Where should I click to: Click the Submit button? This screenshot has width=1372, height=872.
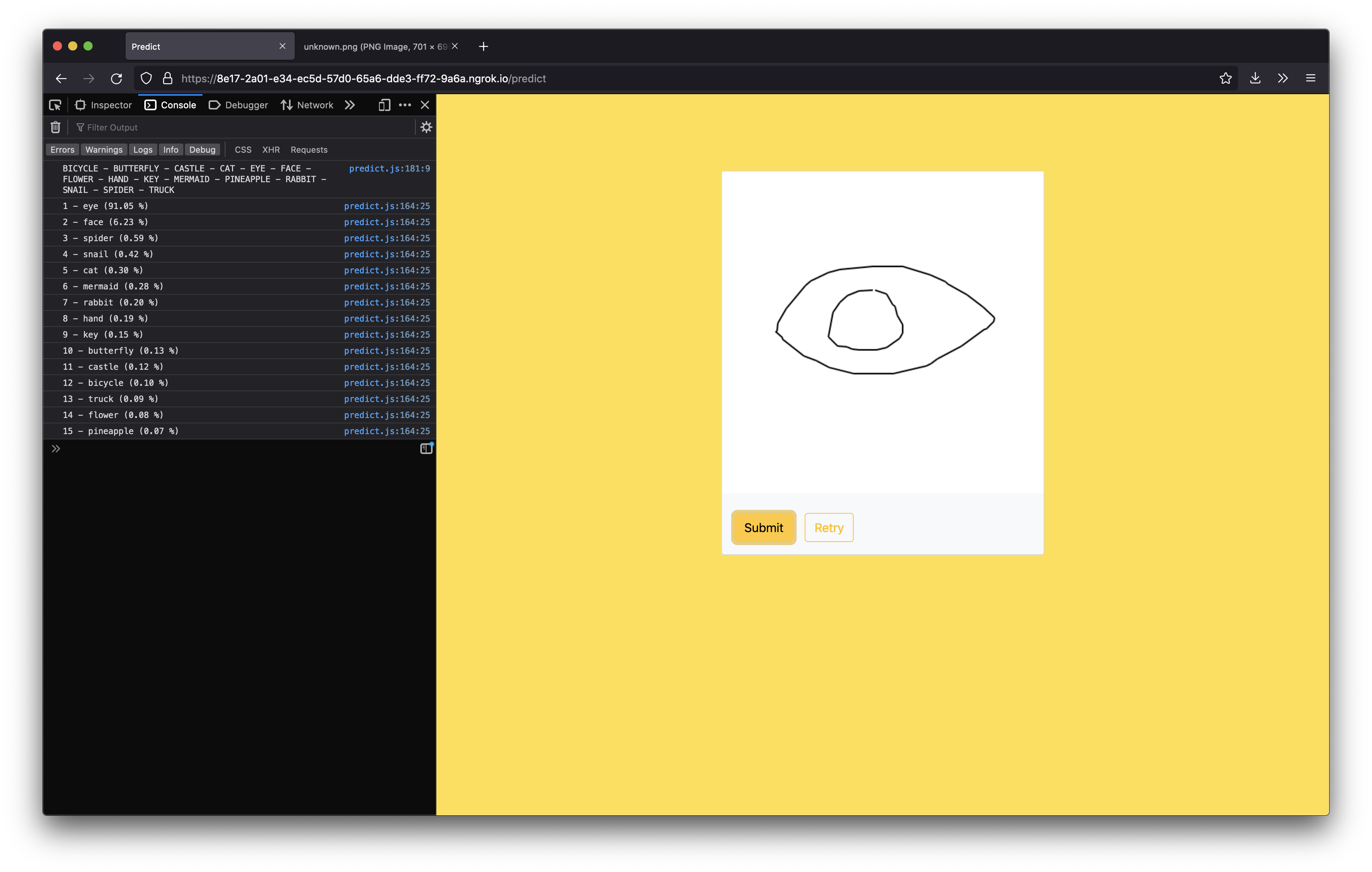tap(763, 527)
